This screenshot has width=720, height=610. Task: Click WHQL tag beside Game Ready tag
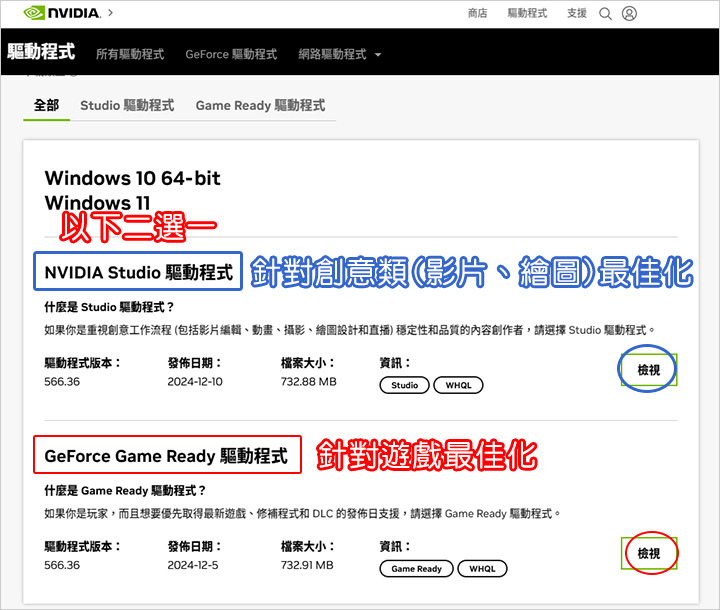(x=482, y=569)
